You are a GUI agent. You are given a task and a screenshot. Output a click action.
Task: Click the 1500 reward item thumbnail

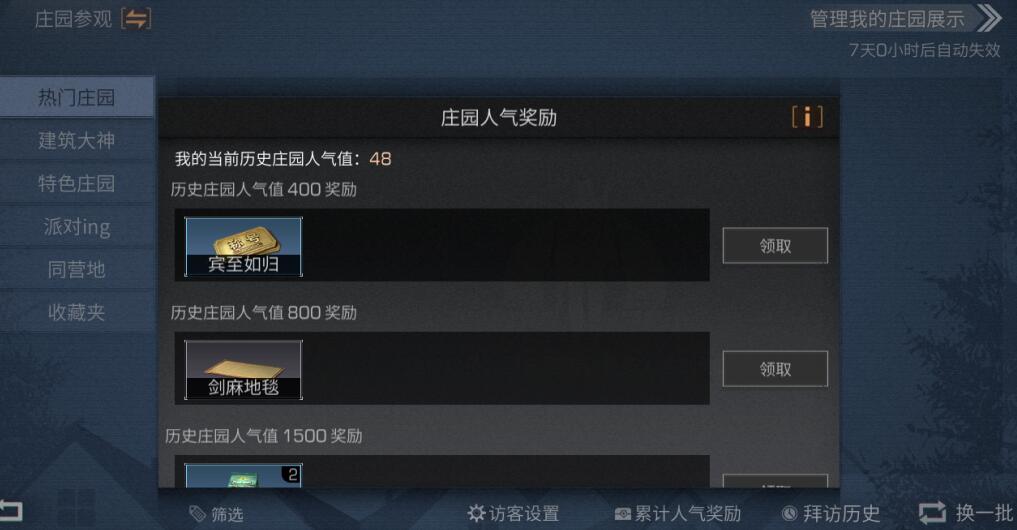coord(243,476)
